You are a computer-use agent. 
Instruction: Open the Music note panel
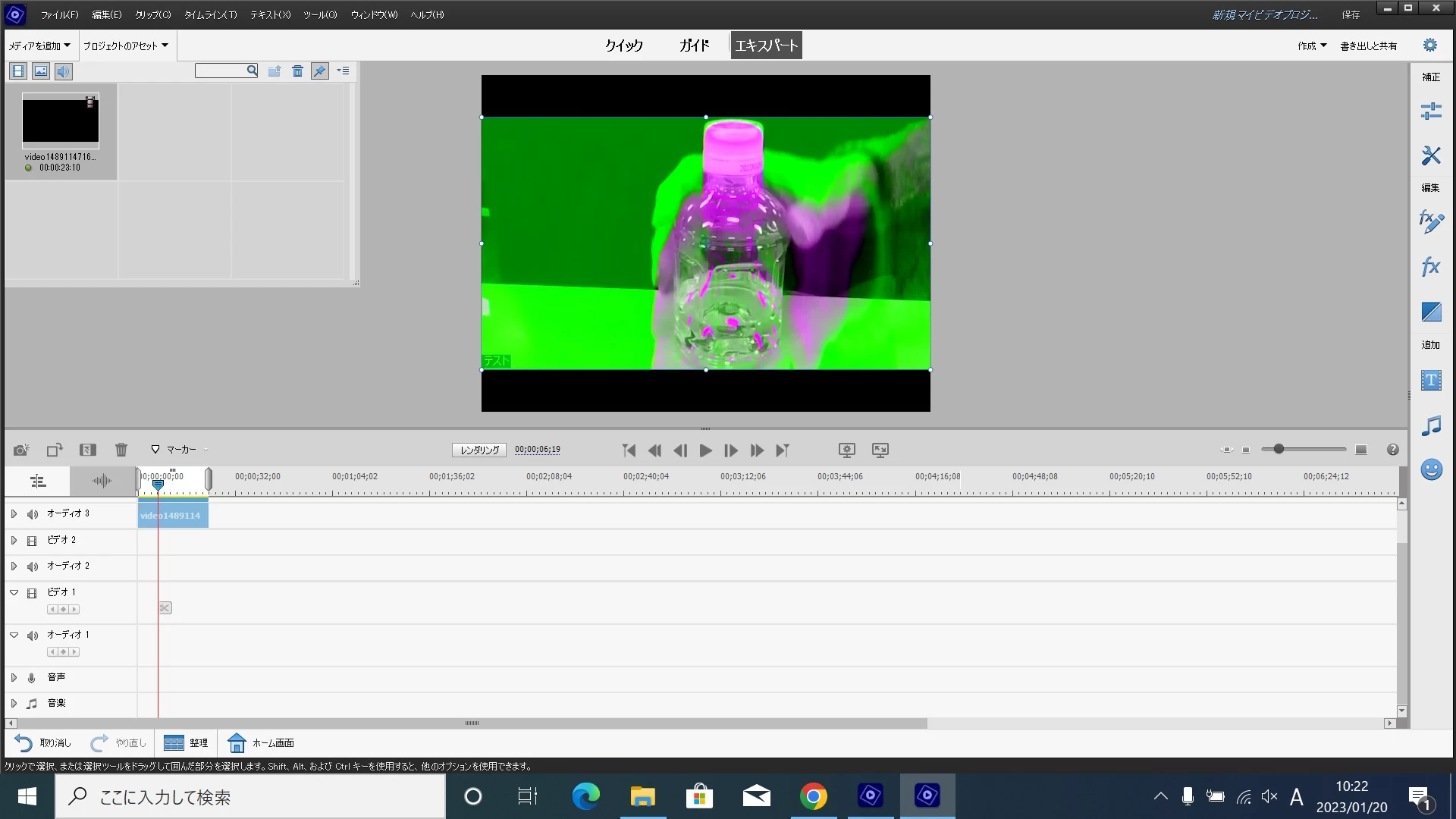tap(1431, 425)
